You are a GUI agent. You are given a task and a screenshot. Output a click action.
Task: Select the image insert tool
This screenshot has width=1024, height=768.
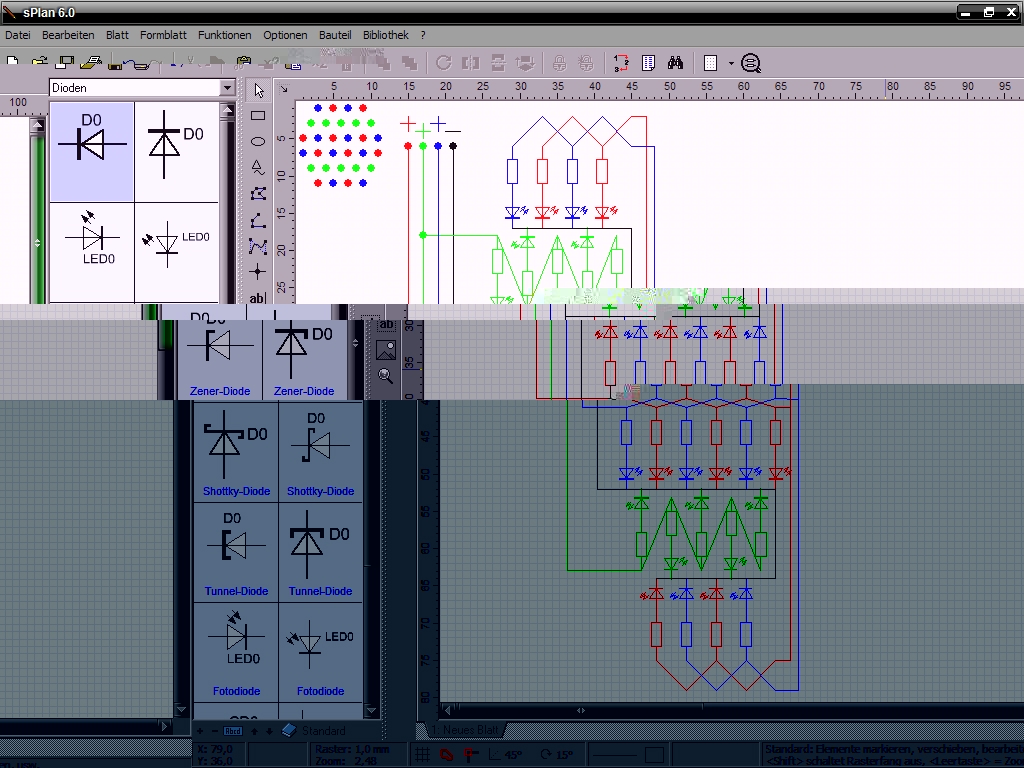click(x=386, y=350)
